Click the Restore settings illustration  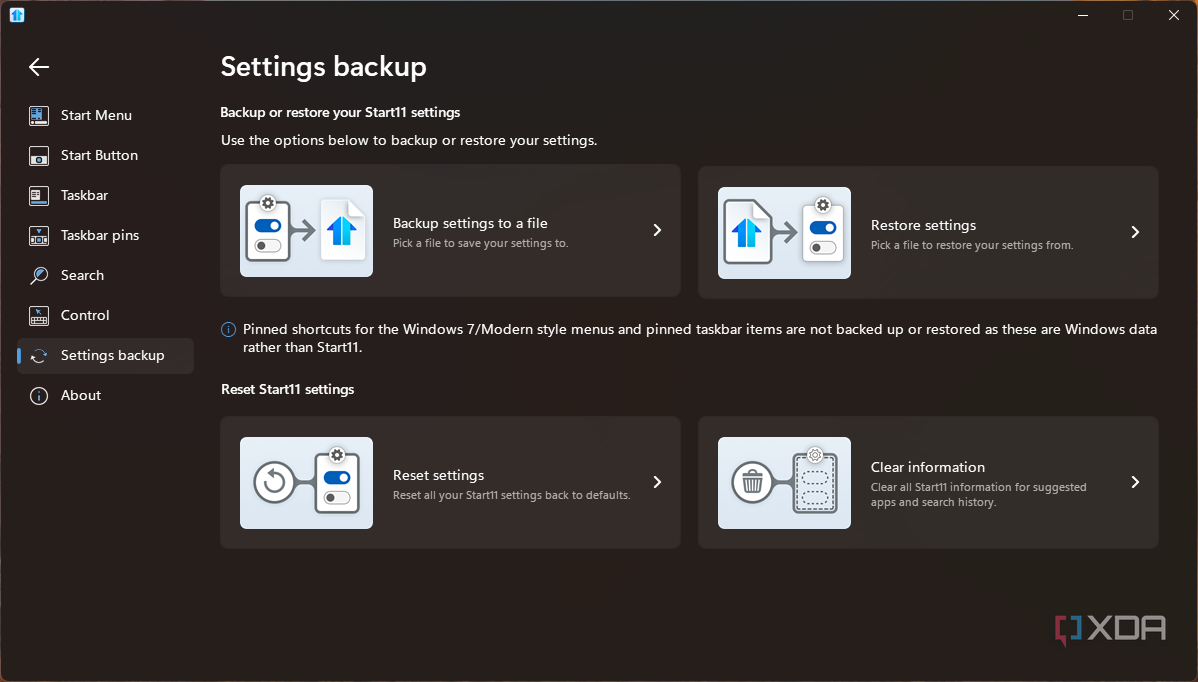[x=784, y=233]
